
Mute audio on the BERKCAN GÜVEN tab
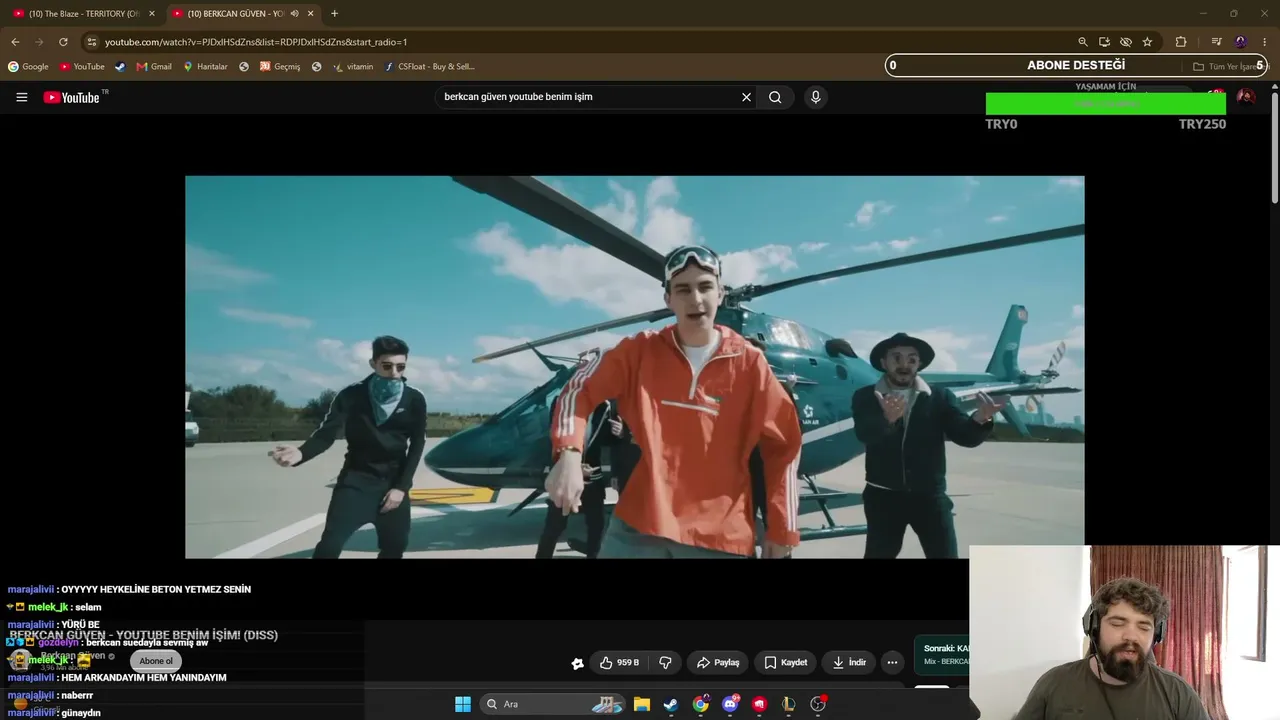click(x=294, y=13)
